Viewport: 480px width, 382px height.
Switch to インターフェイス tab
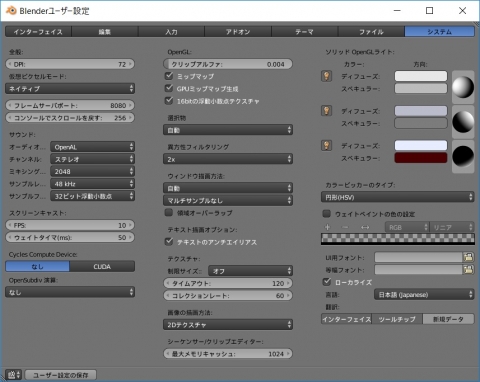pos(38,32)
